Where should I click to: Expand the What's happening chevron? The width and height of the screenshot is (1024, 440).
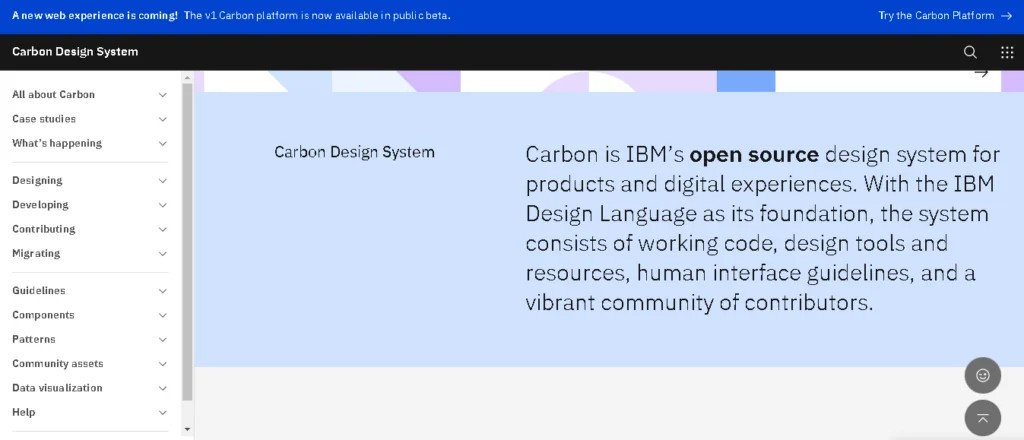tap(163, 144)
